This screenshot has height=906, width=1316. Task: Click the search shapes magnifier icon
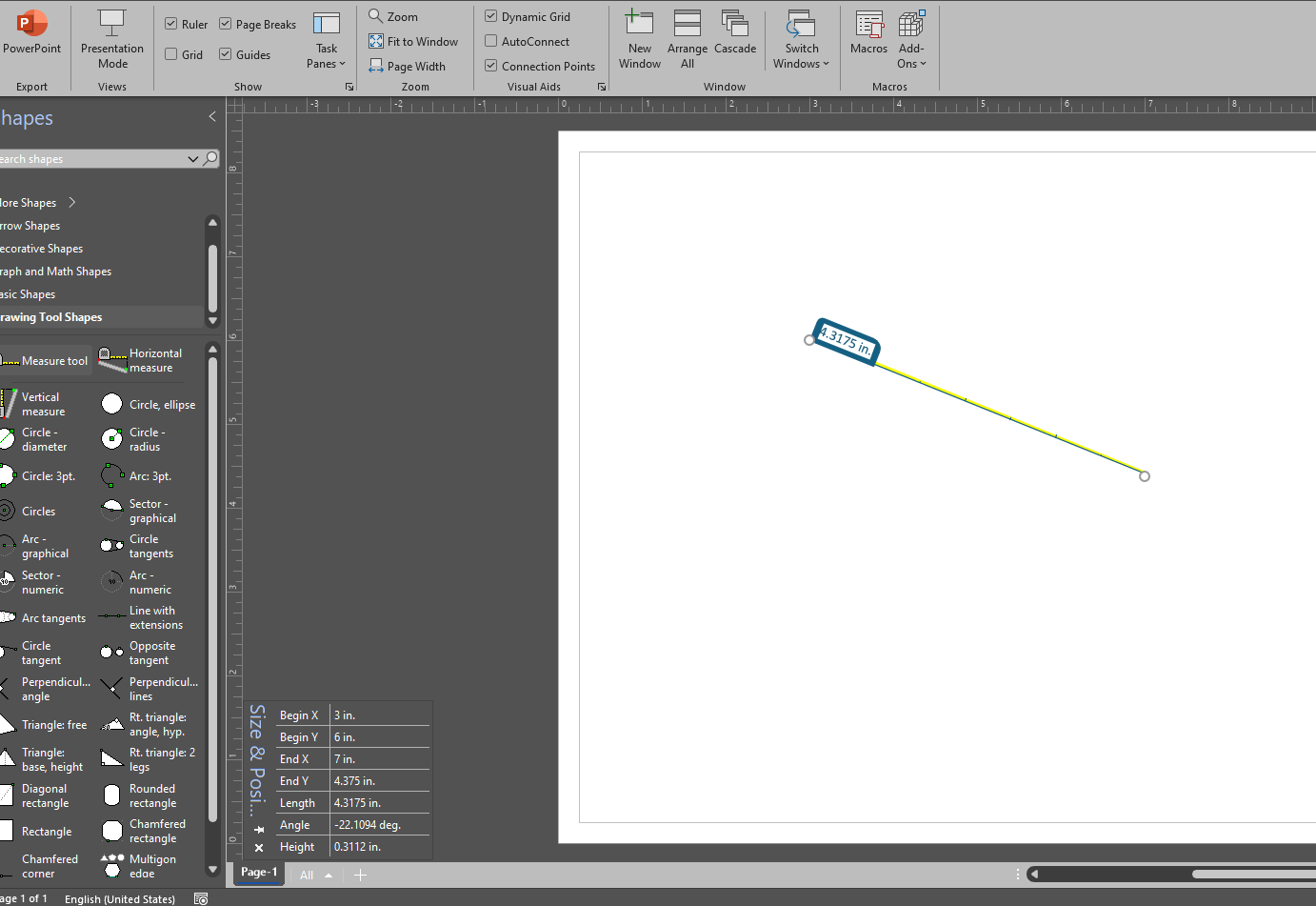point(210,158)
